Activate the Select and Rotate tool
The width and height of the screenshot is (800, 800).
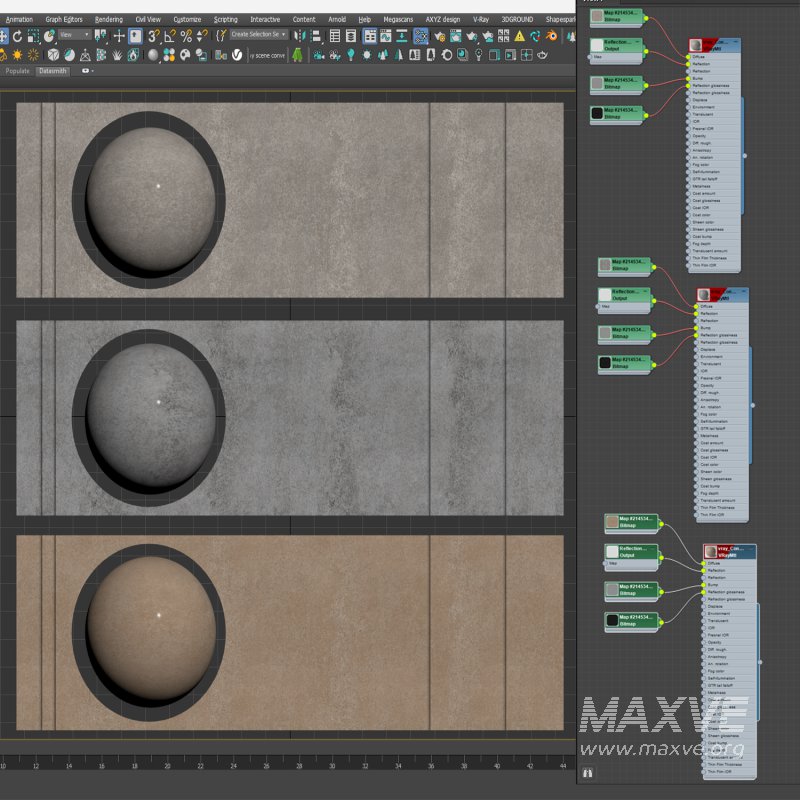point(18,35)
